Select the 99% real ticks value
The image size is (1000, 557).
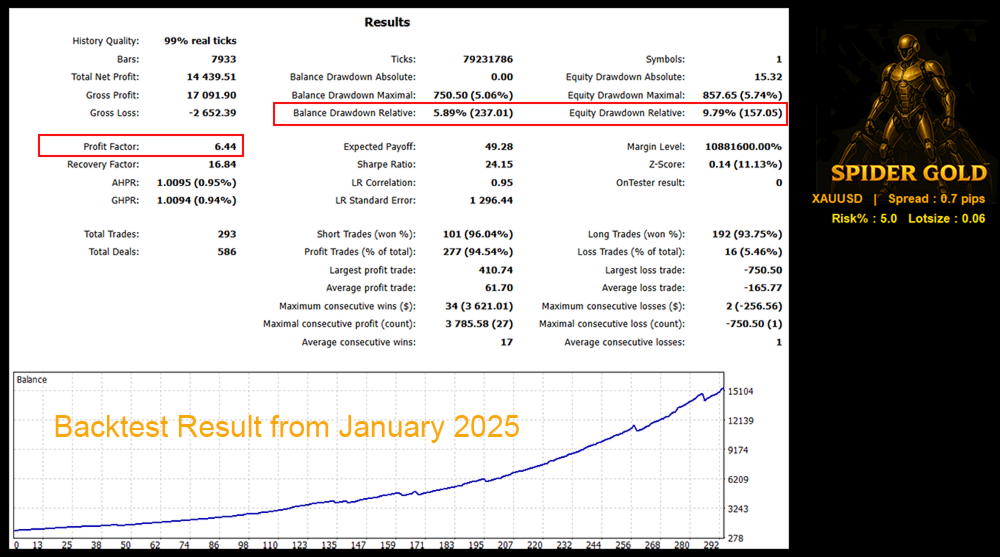(200, 41)
